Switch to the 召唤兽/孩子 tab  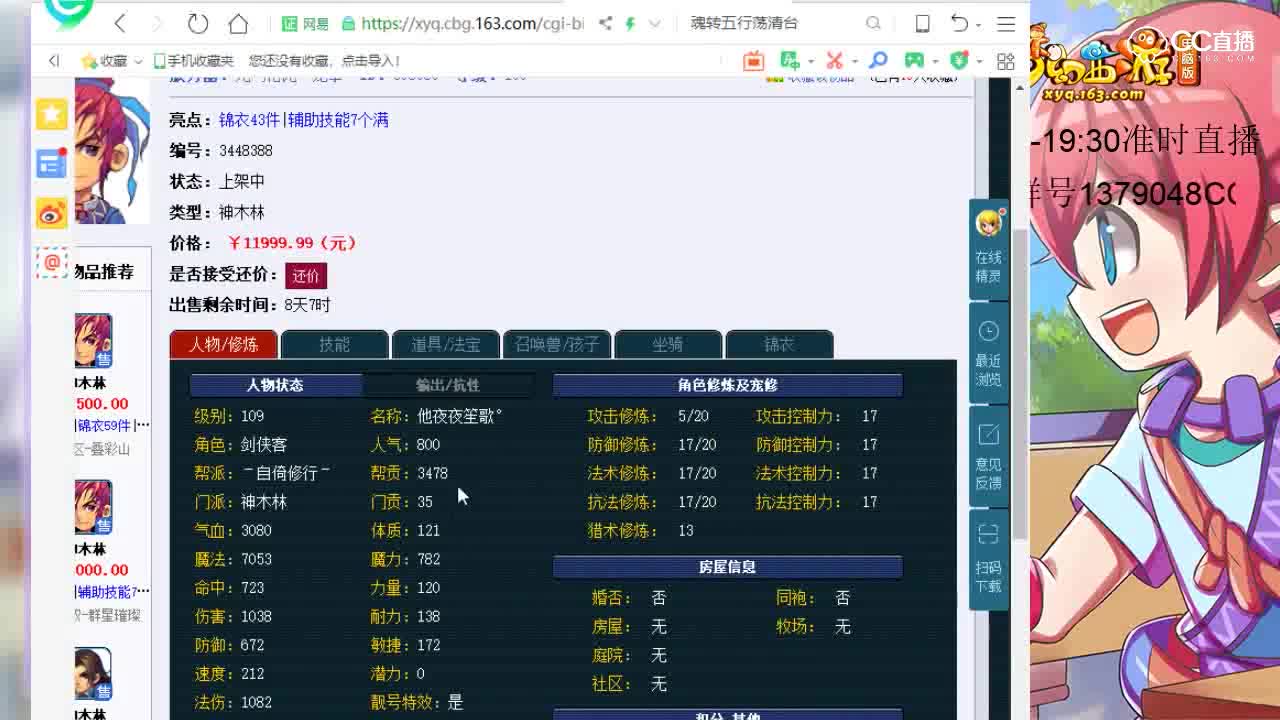[x=556, y=344]
